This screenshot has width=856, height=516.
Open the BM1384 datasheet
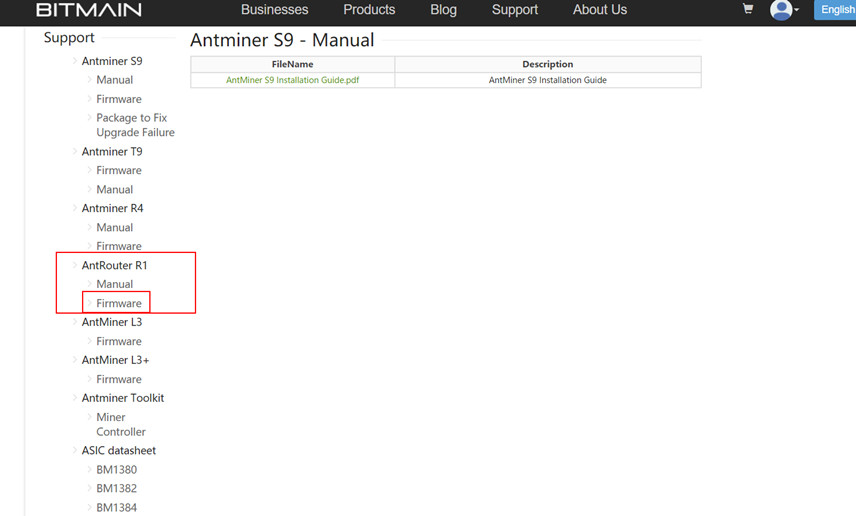(x=117, y=507)
